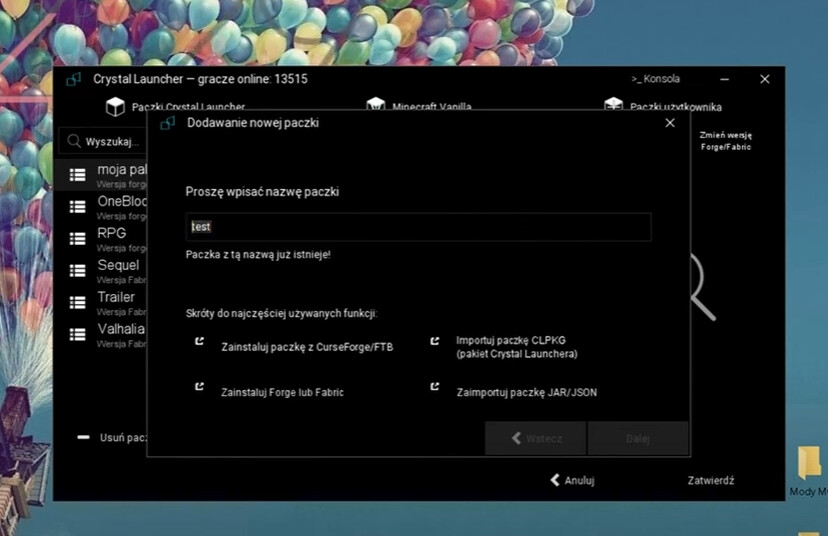828x536 pixels.
Task: Click the list icon next to RPG pack
Action: (x=77, y=238)
